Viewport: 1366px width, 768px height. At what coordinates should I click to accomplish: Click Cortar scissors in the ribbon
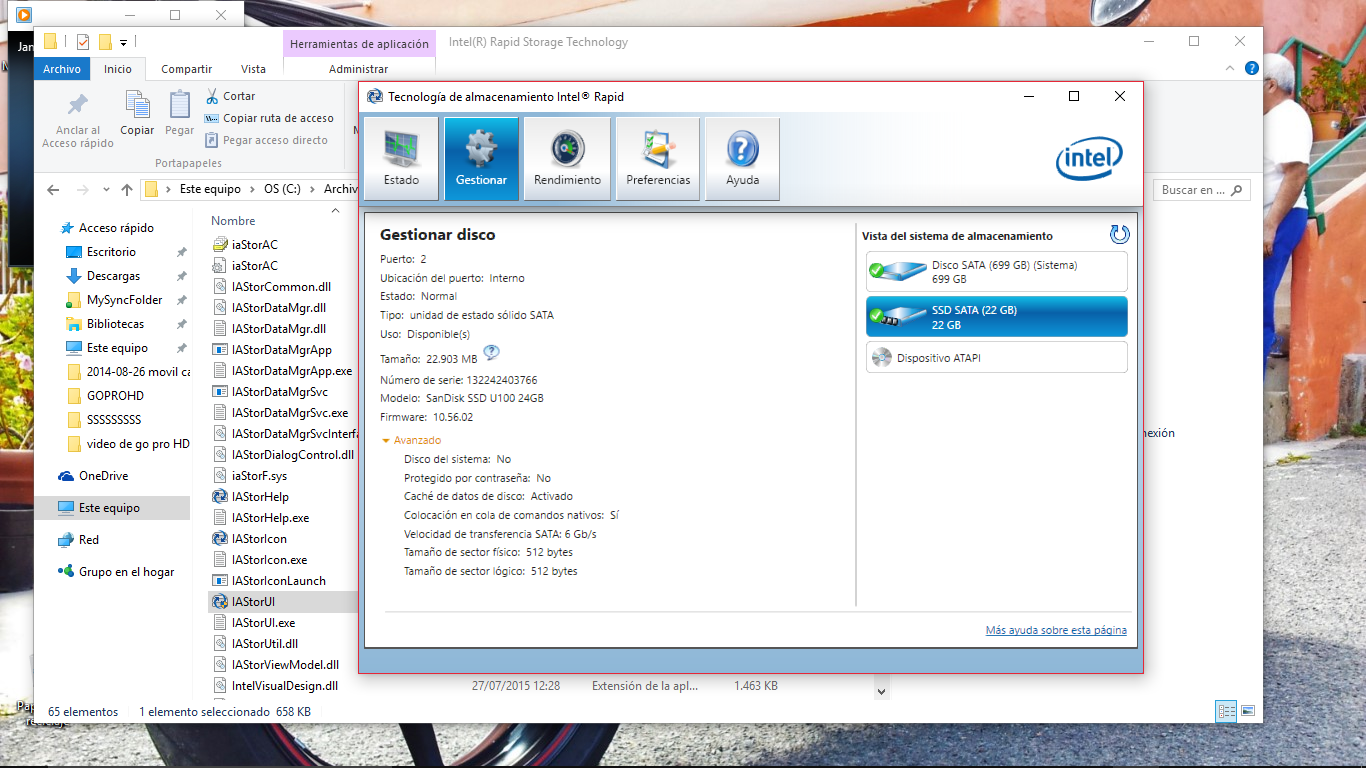click(231, 96)
